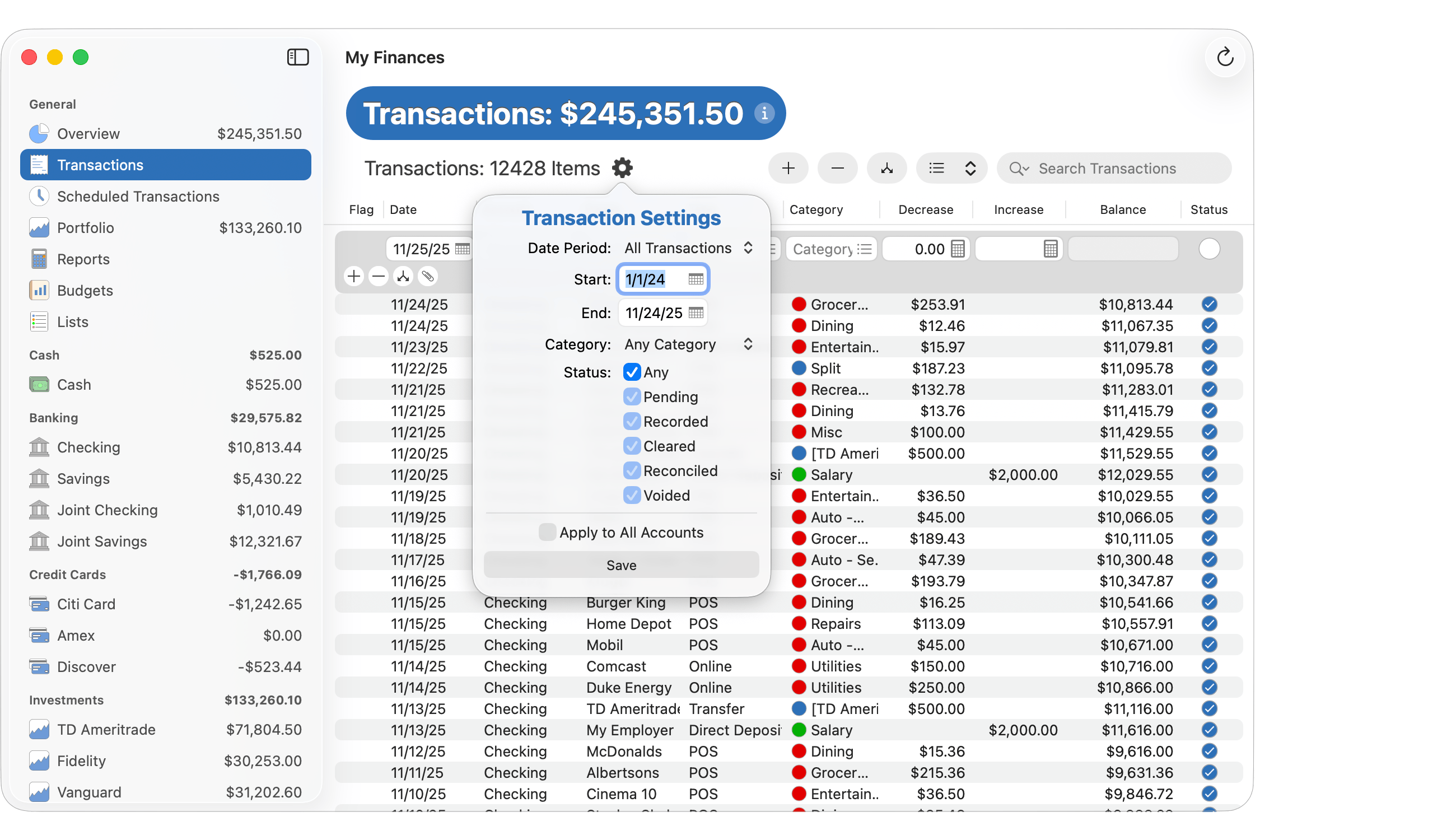
Task: Click the paperclip attachment icon in the entry row
Action: coord(427,276)
